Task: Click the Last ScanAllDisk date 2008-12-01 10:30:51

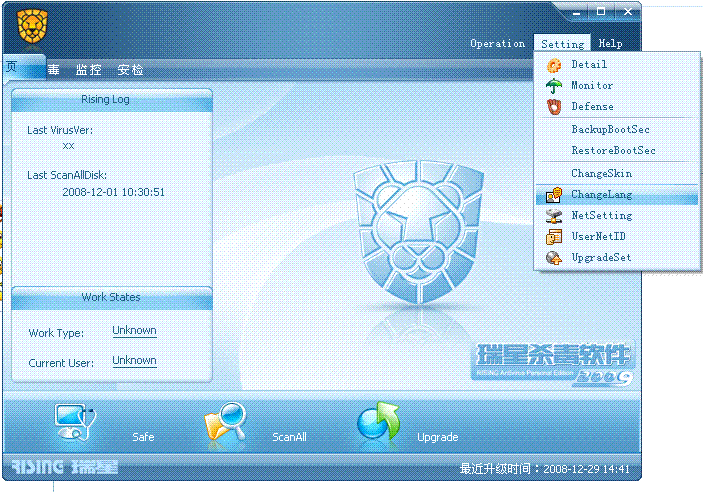Action: click(x=113, y=192)
